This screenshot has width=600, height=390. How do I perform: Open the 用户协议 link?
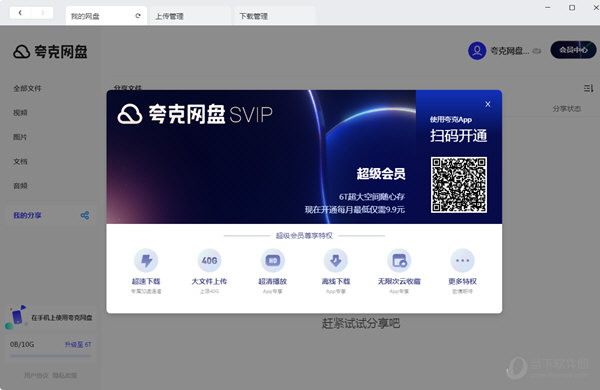[36, 375]
